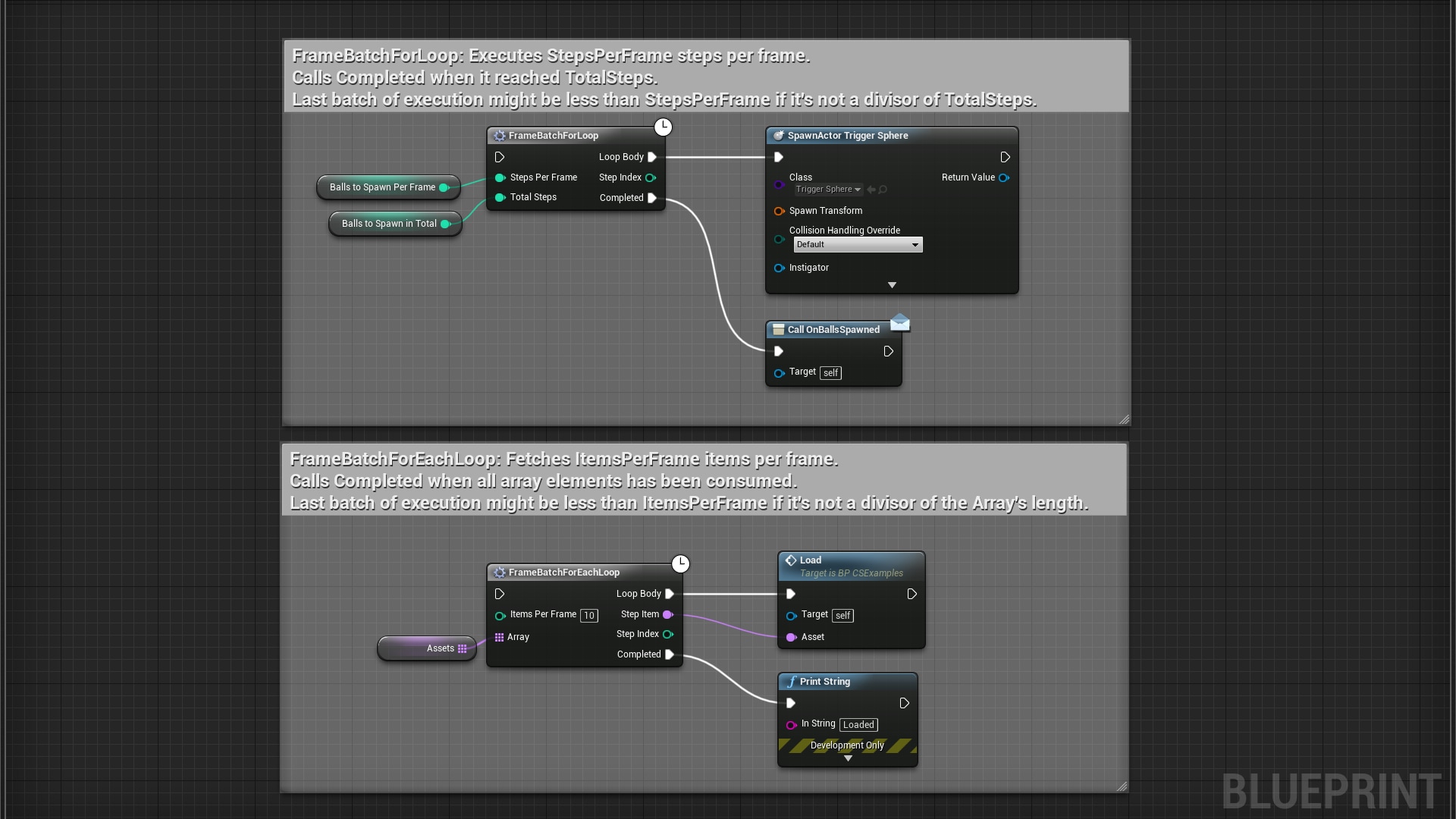Image resolution: width=1456 pixels, height=819 pixels.
Task: Click the Completed exec pin on FrameBatchForEachLoop
Action: (668, 654)
